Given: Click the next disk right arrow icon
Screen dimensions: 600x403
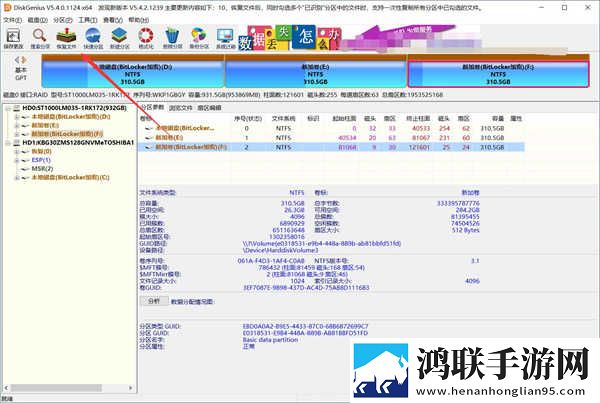Looking at the screenshot, I should click(x=24, y=60).
